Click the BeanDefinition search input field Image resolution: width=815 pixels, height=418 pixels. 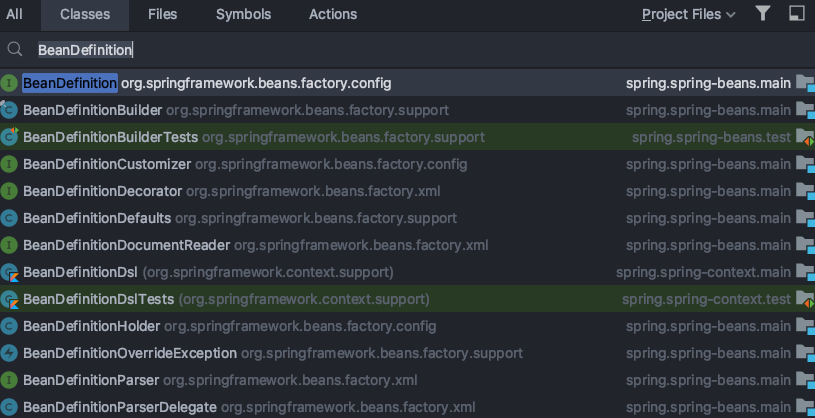[400, 49]
